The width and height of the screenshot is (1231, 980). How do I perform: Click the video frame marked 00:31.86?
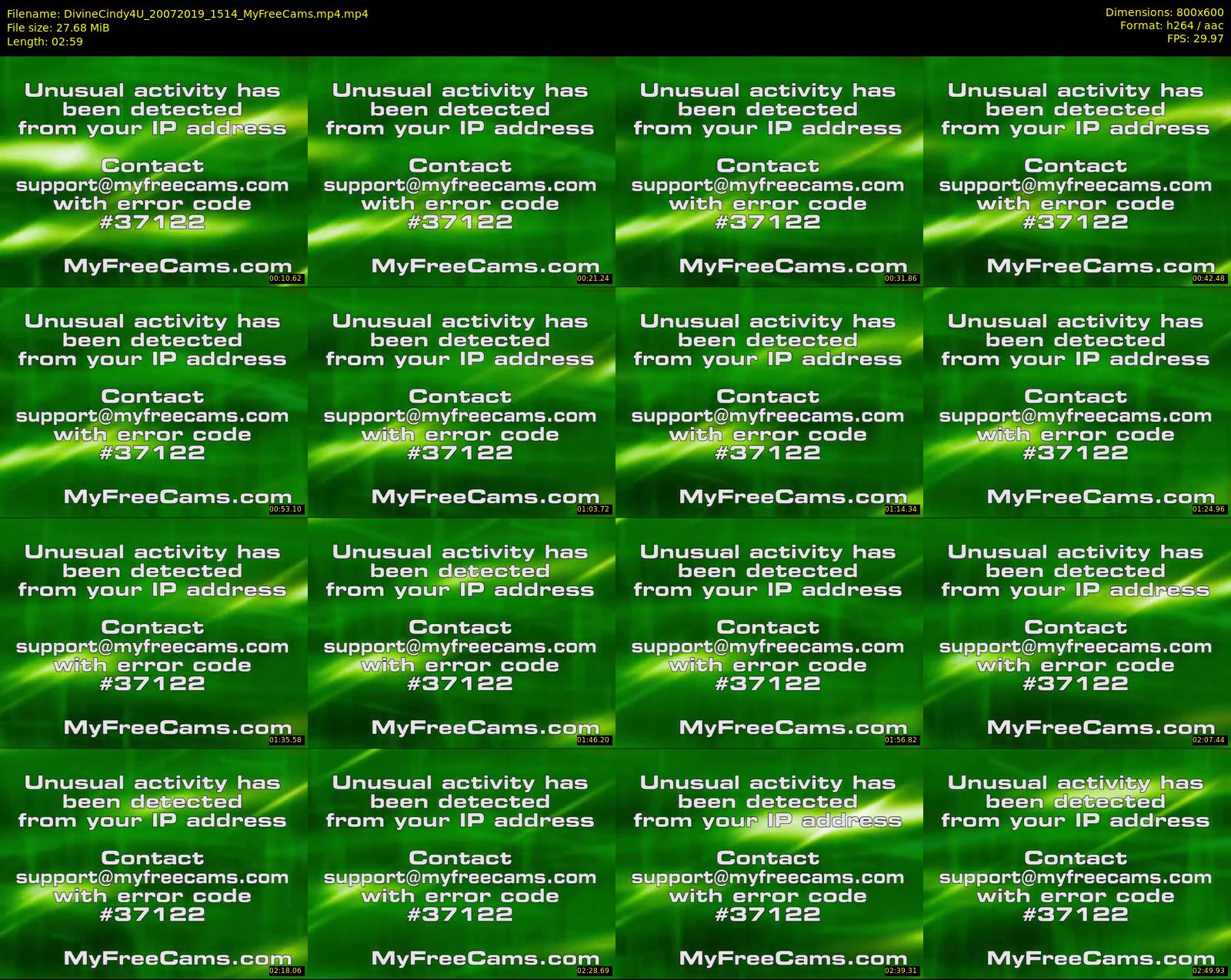(x=769, y=171)
